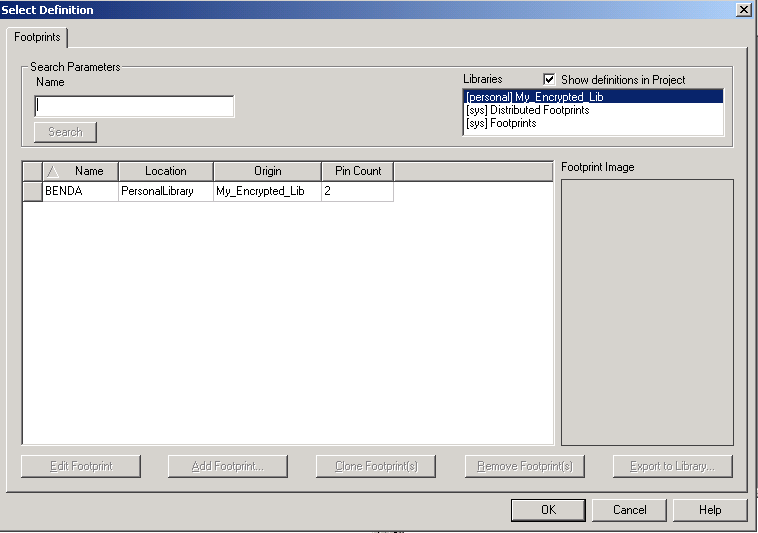758x533 pixels.
Task: Click the Pin Count value 2 cell
Action: coord(356,191)
